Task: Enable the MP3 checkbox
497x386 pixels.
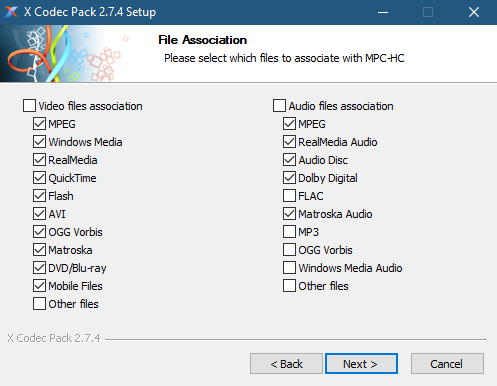Action: click(289, 232)
